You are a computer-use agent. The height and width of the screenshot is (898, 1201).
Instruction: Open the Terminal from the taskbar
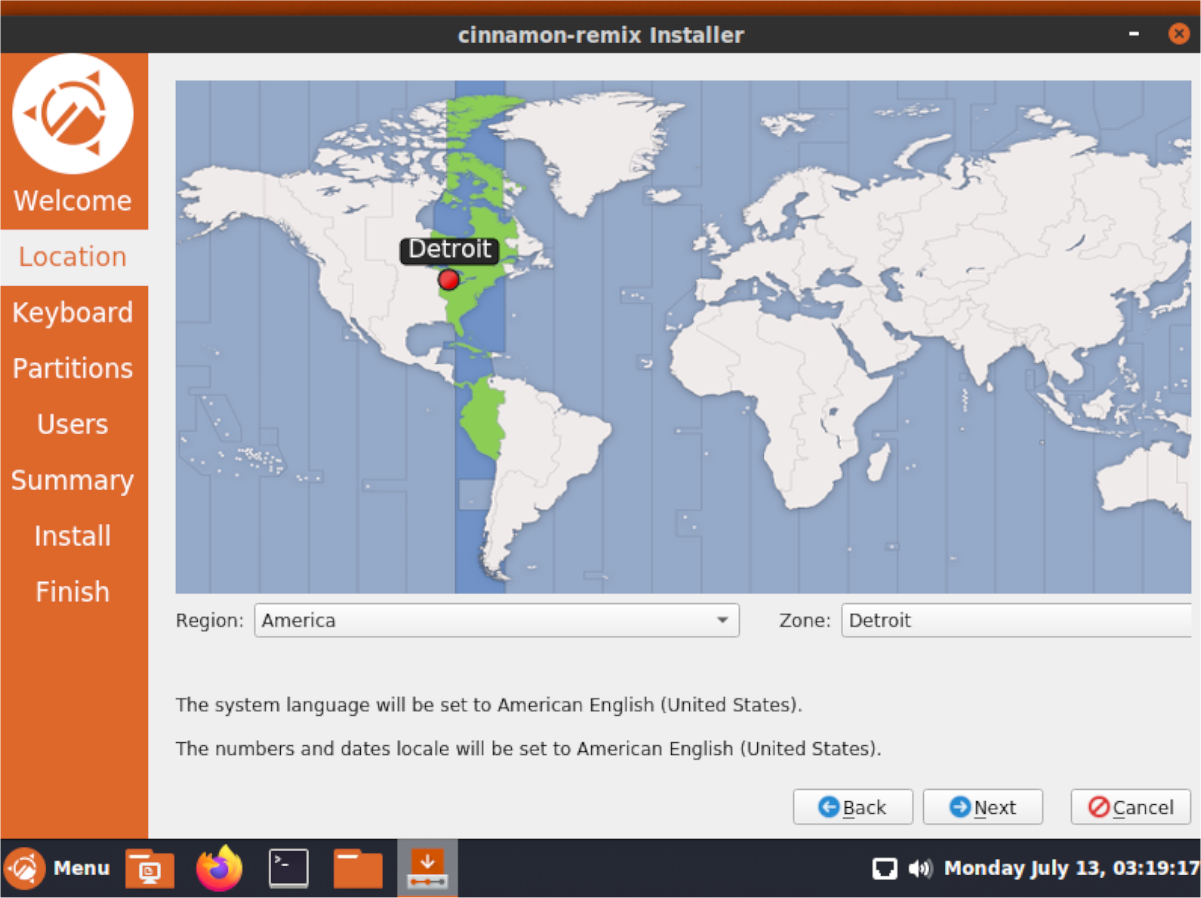289,868
